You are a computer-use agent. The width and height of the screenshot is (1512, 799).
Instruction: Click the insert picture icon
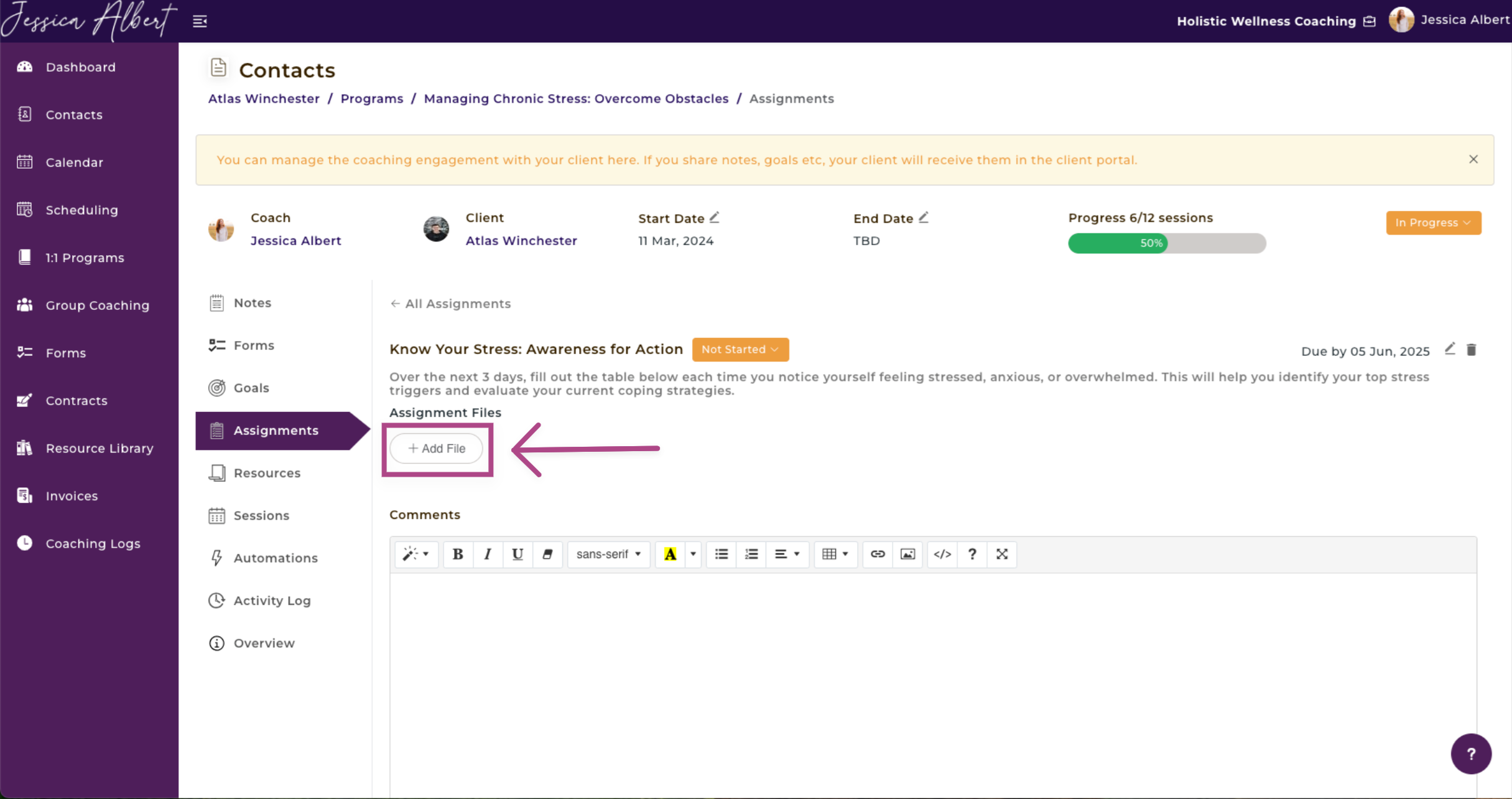(x=907, y=554)
